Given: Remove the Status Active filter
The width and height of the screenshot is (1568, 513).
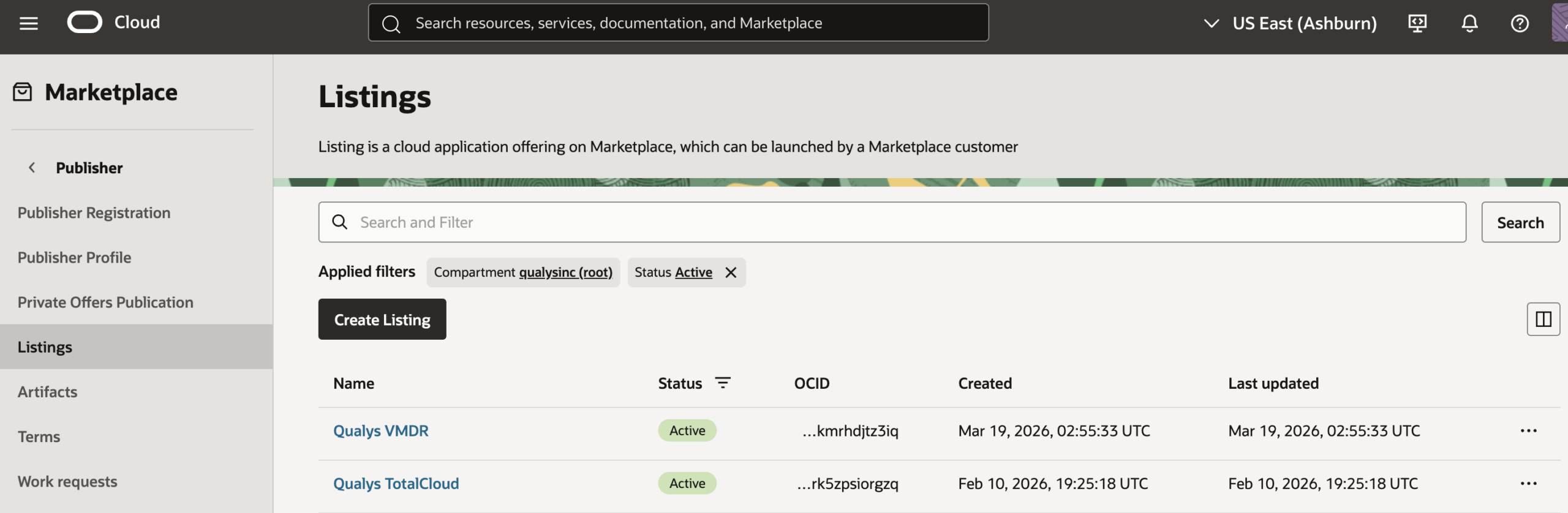Looking at the screenshot, I should click(x=731, y=272).
